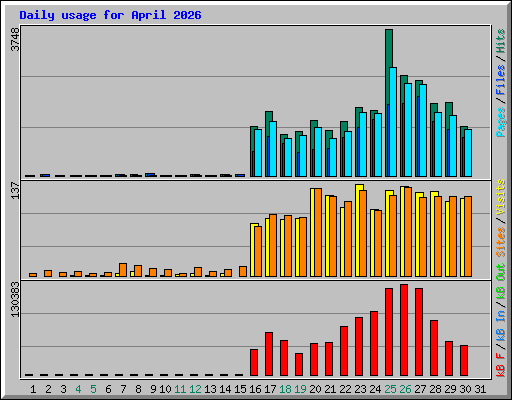The height and width of the screenshot is (400, 512).
Task: Click day label 8 on the axis
Action: pyautogui.click(x=138, y=389)
